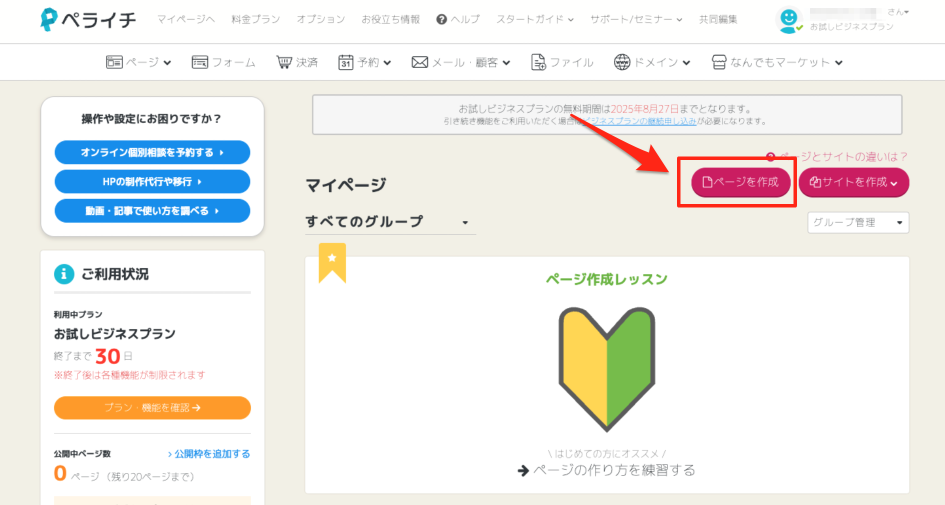Open スタートガイド menu
This screenshot has width=945, height=505.
[x=535, y=19]
